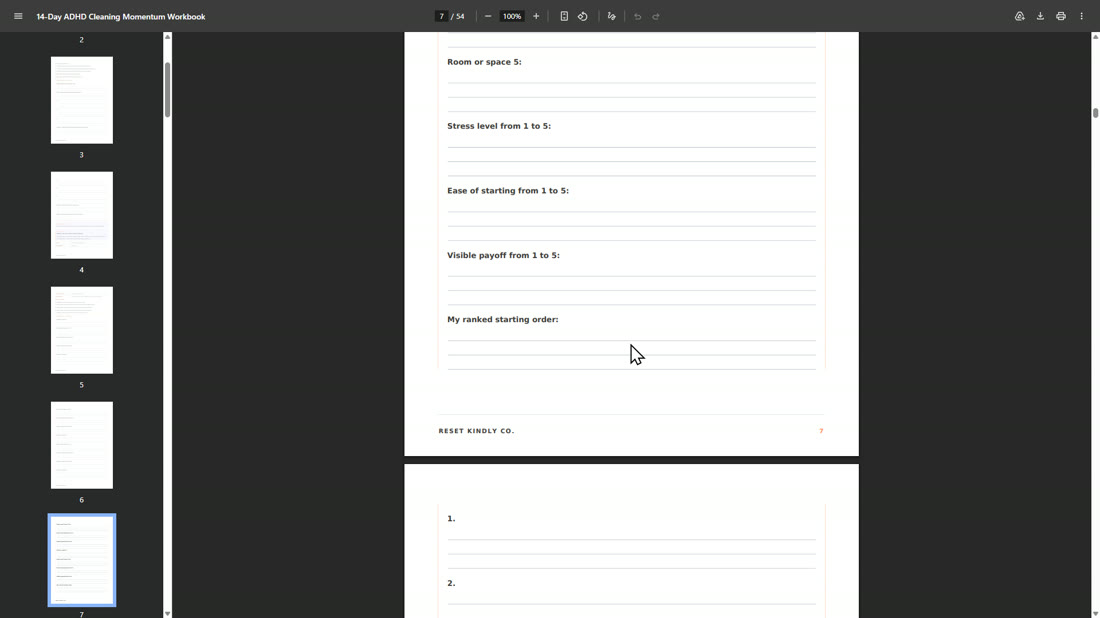
Task: Zoom out with the minus icon
Action: coord(488,16)
